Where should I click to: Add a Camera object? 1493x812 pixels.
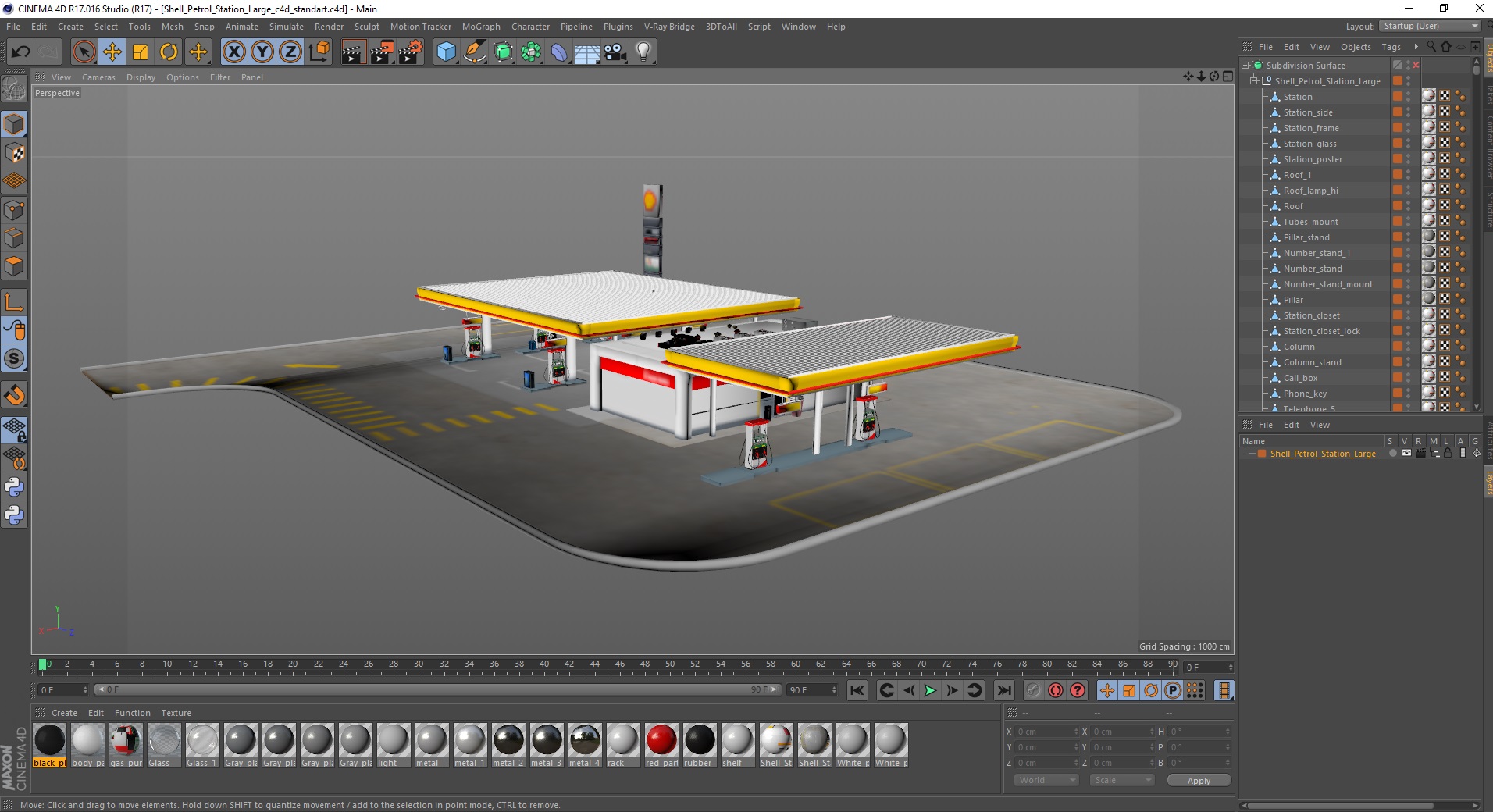pos(615,52)
